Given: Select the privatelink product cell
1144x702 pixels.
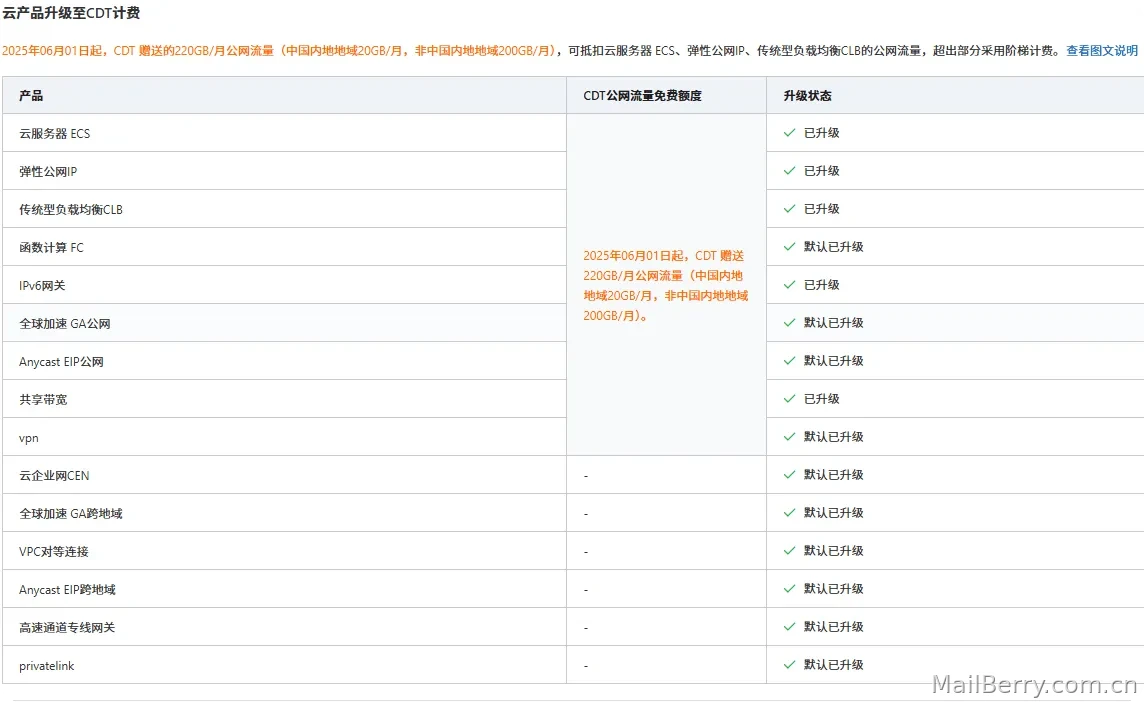Looking at the screenshot, I should [285, 664].
